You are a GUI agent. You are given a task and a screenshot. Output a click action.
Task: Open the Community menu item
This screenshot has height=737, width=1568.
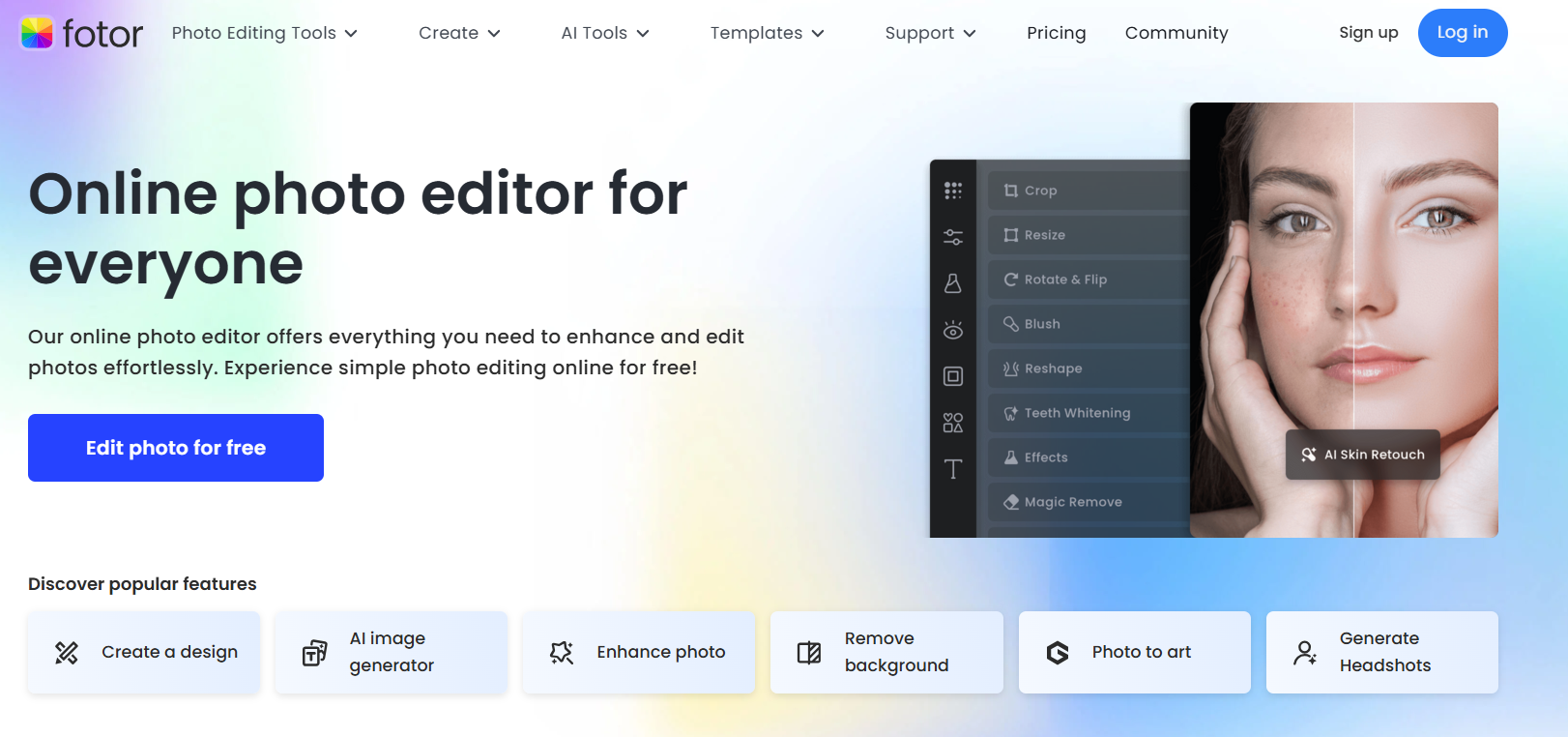coord(1176,33)
